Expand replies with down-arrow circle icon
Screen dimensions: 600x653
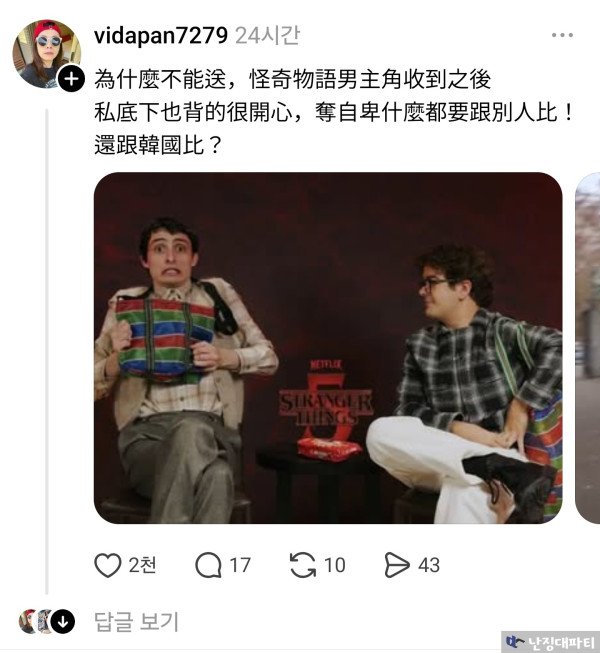coord(63,621)
